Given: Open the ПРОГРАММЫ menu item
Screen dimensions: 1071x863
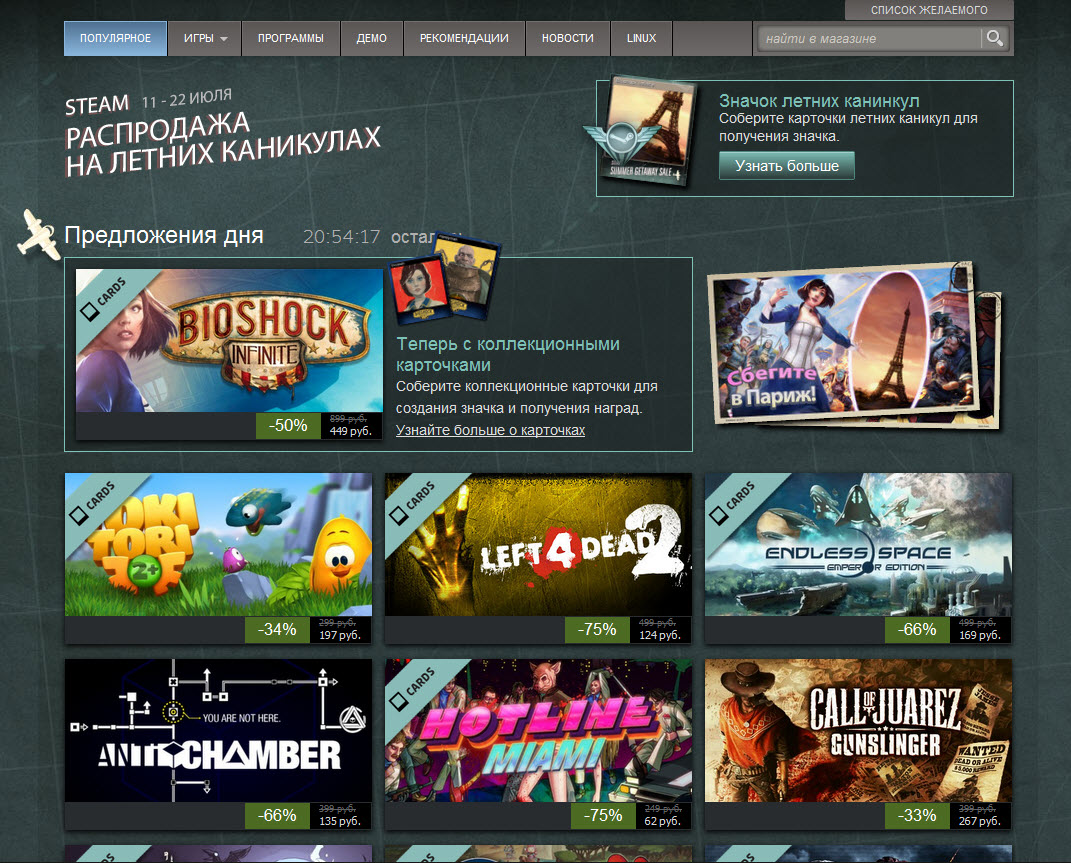Looking at the screenshot, I should coord(290,39).
